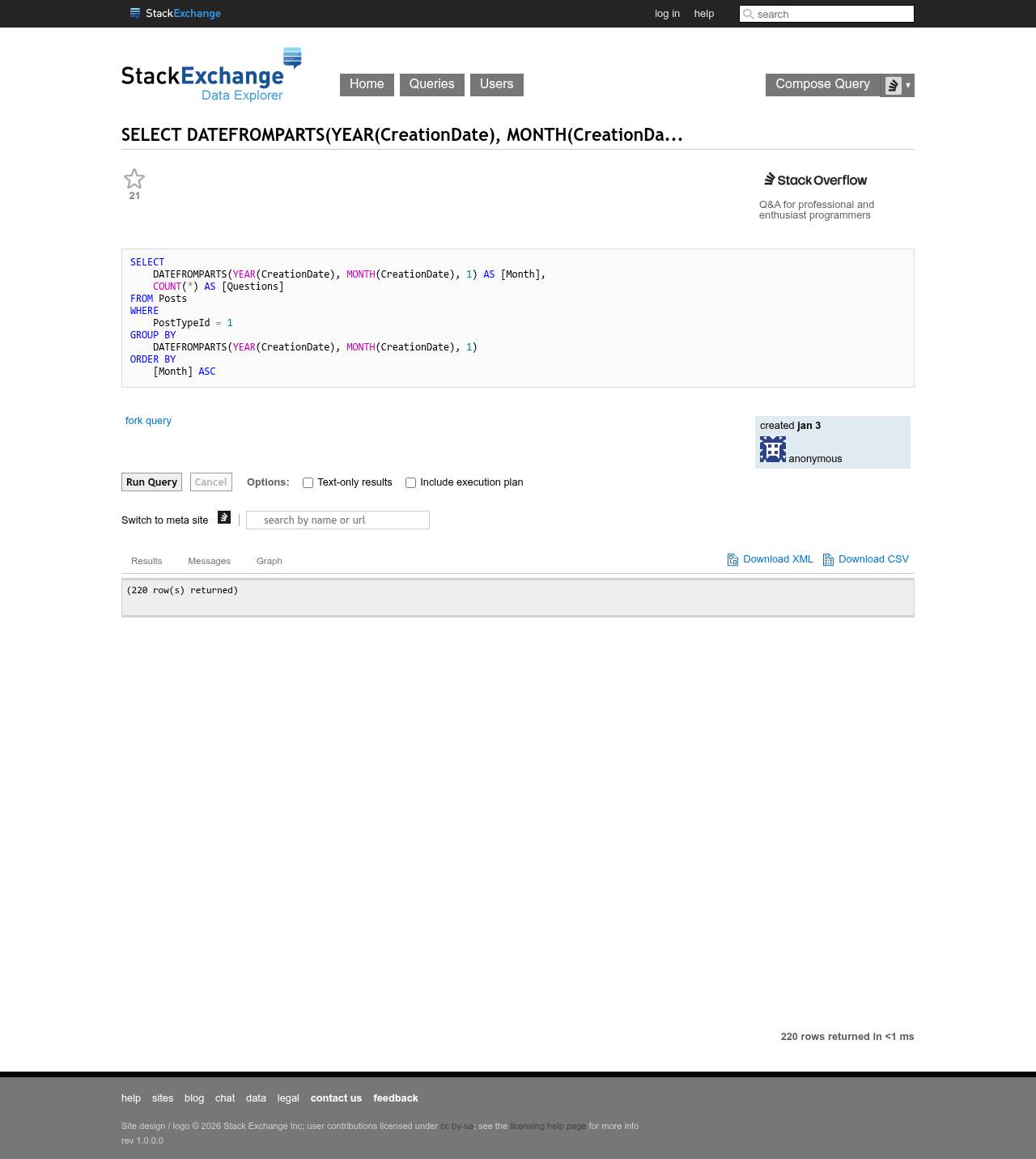
Task: Click the Download XML file icon
Action: (x=732, y=560)
